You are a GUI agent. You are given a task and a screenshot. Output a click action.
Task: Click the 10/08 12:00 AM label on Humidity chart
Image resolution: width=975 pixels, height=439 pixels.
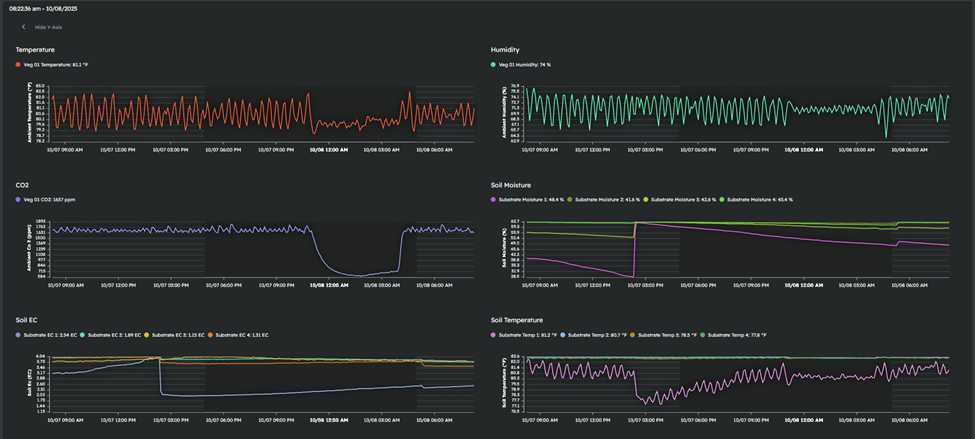pyautogui.click(x=803, y=149)
